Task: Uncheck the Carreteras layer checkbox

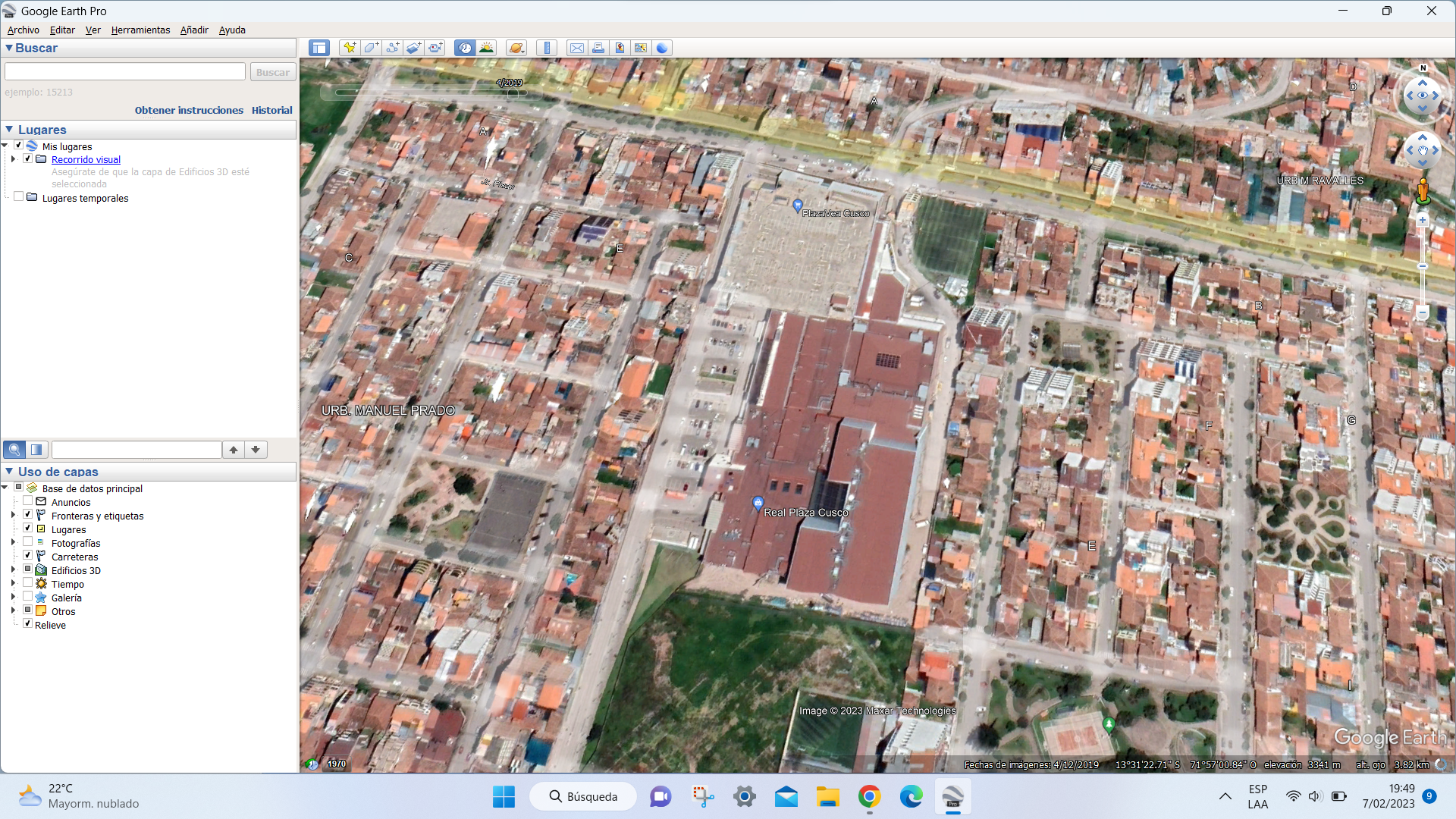Action: [28, 556]
